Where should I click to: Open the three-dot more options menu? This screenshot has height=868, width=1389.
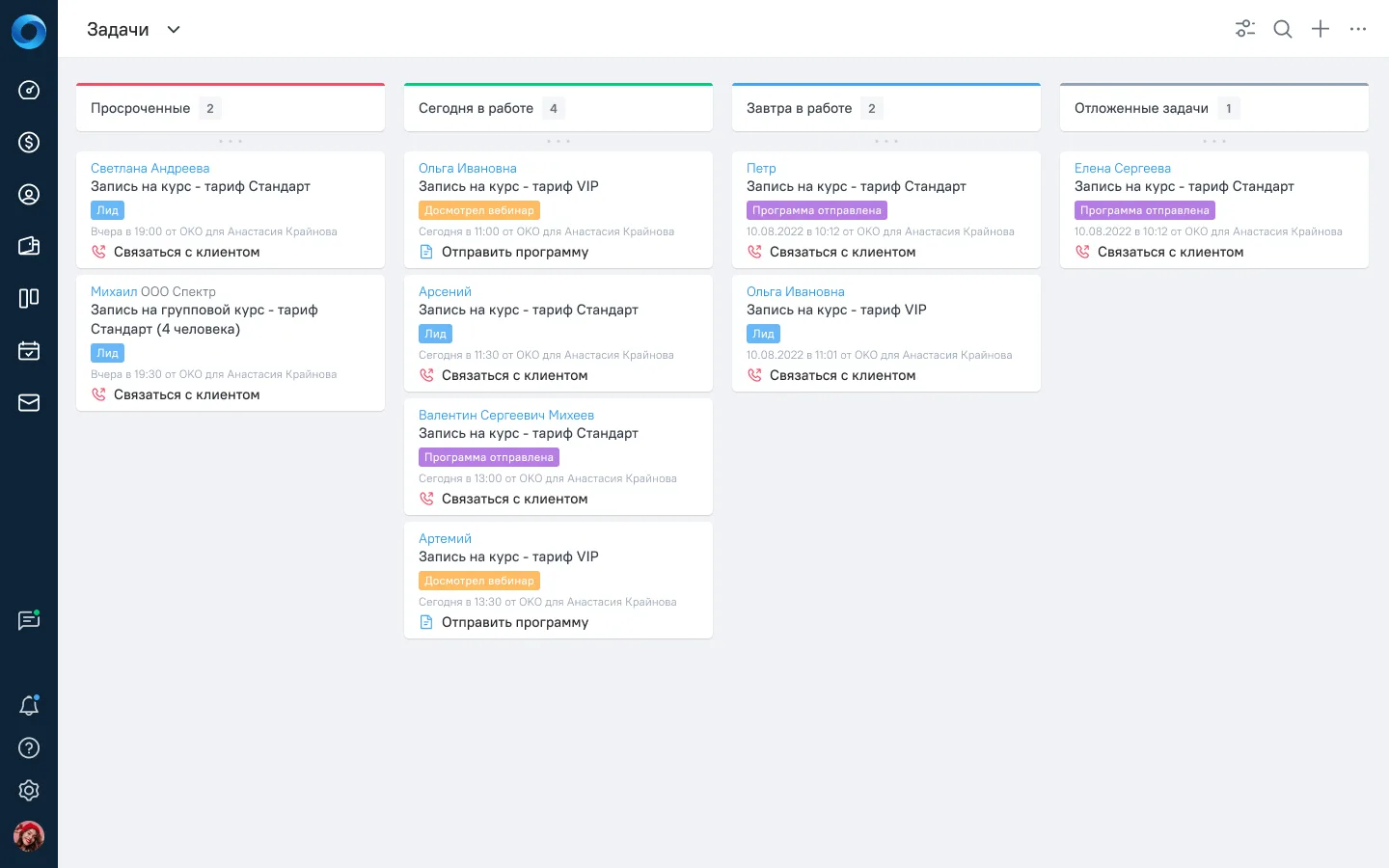(1358, 29)
